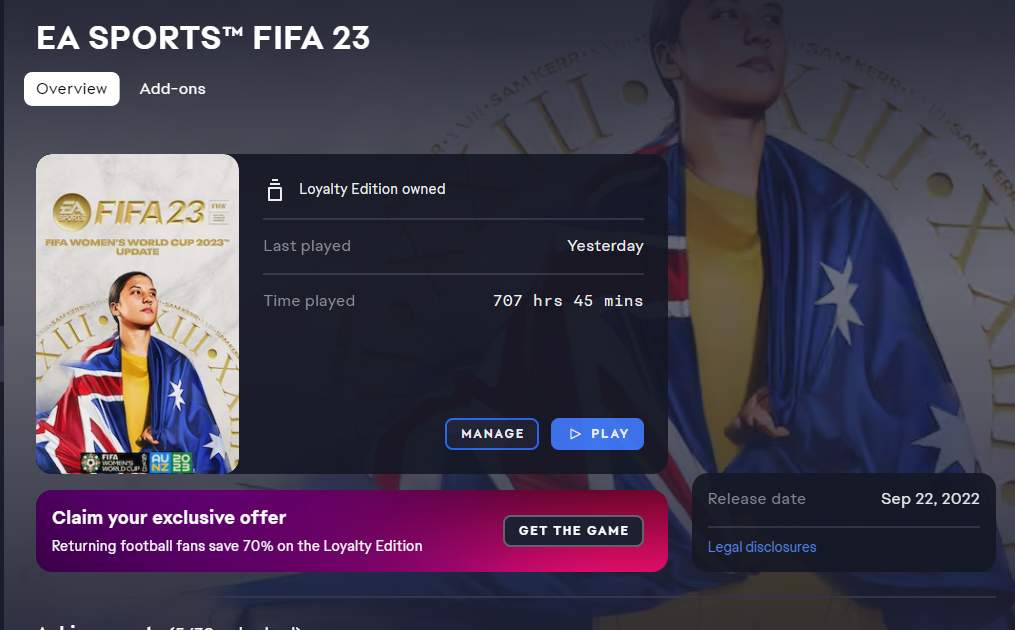Click "Claim your exclusive offer" heading

[x=169, y=518]
